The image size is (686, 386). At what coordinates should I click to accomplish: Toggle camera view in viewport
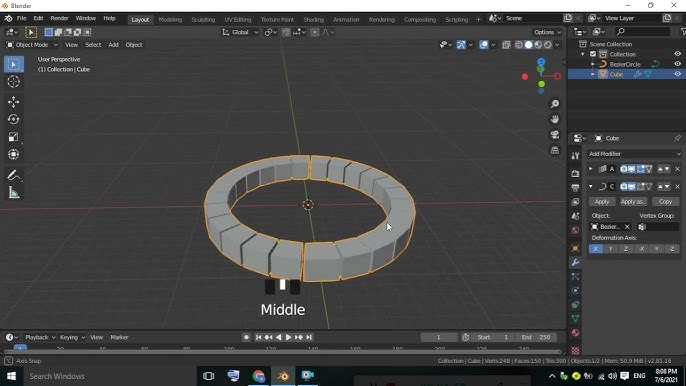pyautogui.click(x=555, y=135)
